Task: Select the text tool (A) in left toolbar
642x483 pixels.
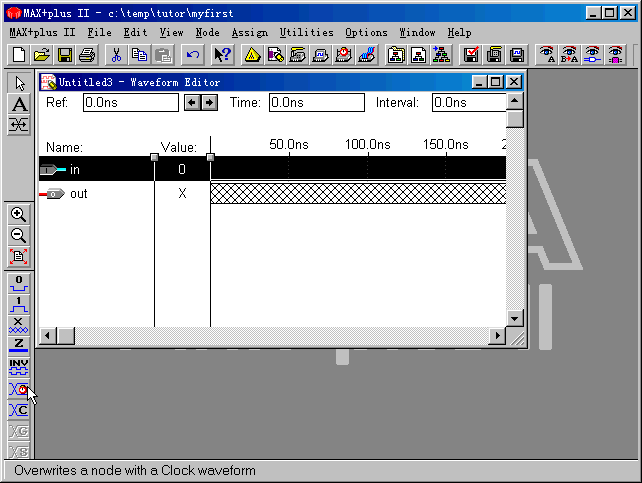Action: tap(18, 104)
